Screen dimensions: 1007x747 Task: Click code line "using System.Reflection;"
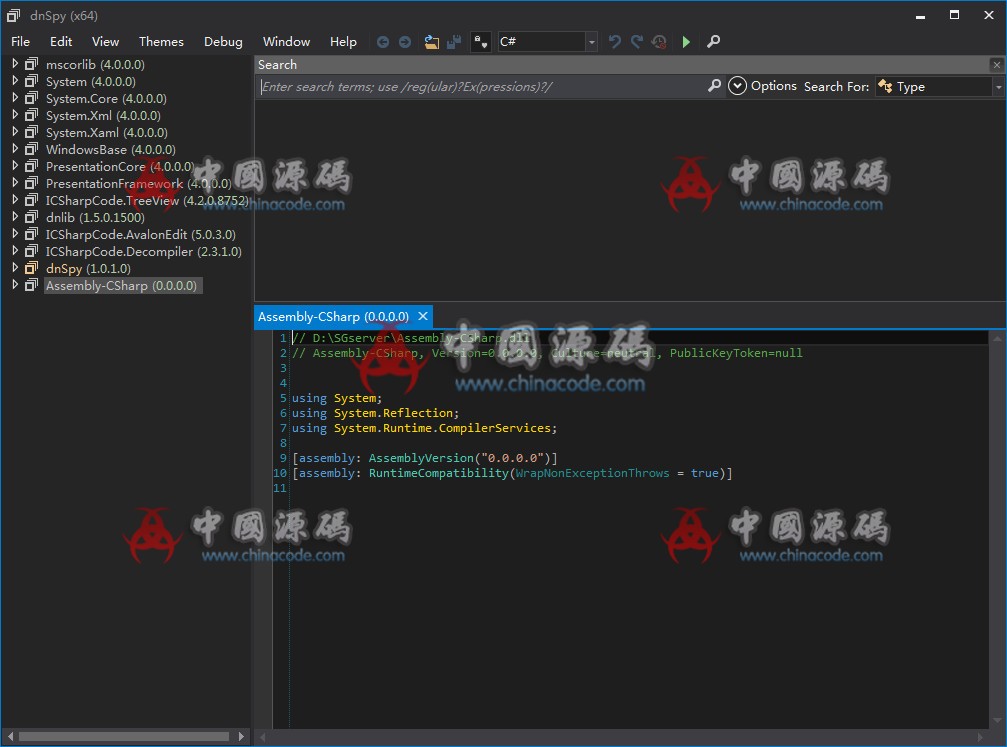(376, 413)
